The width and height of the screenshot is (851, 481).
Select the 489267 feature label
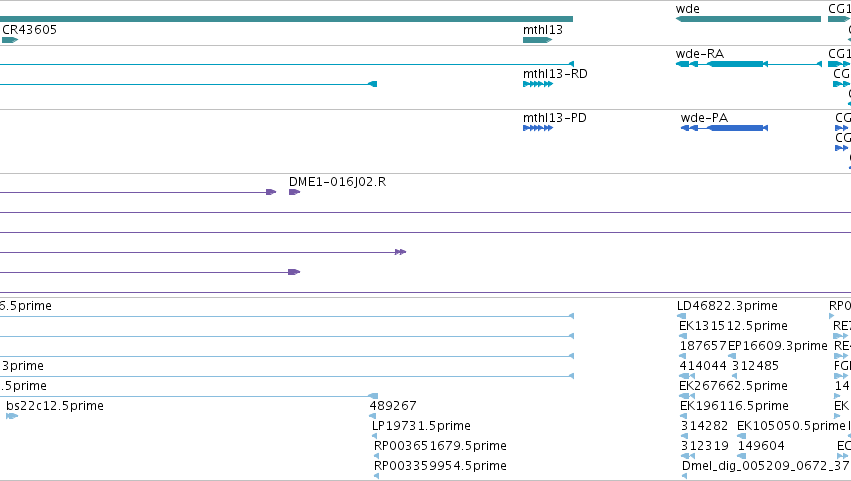click(x=393, y=406)
